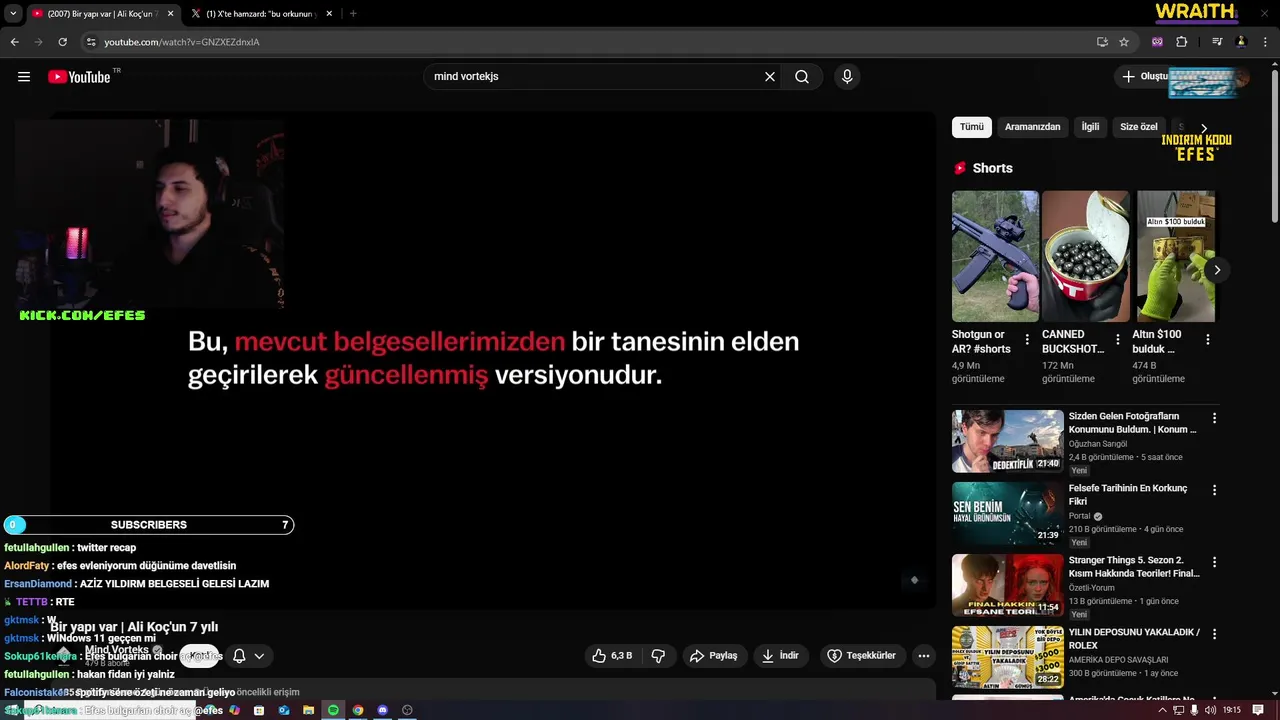The image size is (1280, 720).
Task: Click the Paylaş share button
Action: tap(714, 656)
